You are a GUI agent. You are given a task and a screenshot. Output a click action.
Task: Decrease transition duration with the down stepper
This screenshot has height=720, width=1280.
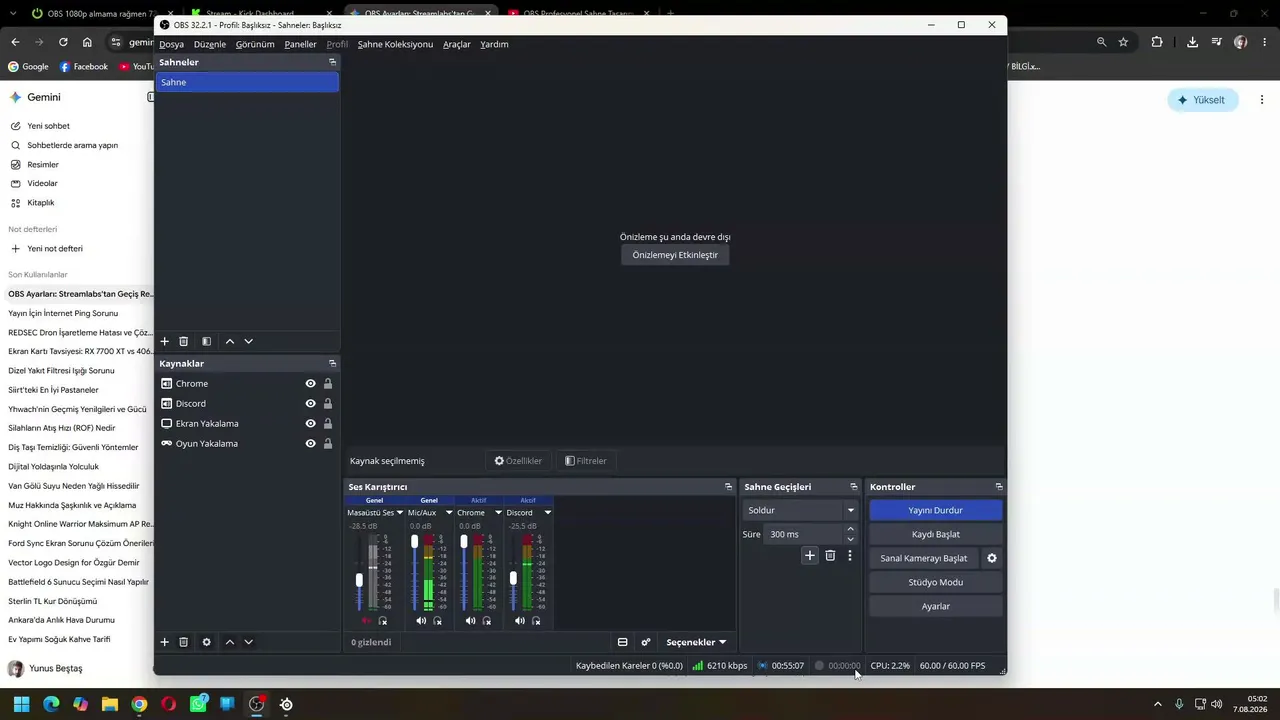coord(851,539)
